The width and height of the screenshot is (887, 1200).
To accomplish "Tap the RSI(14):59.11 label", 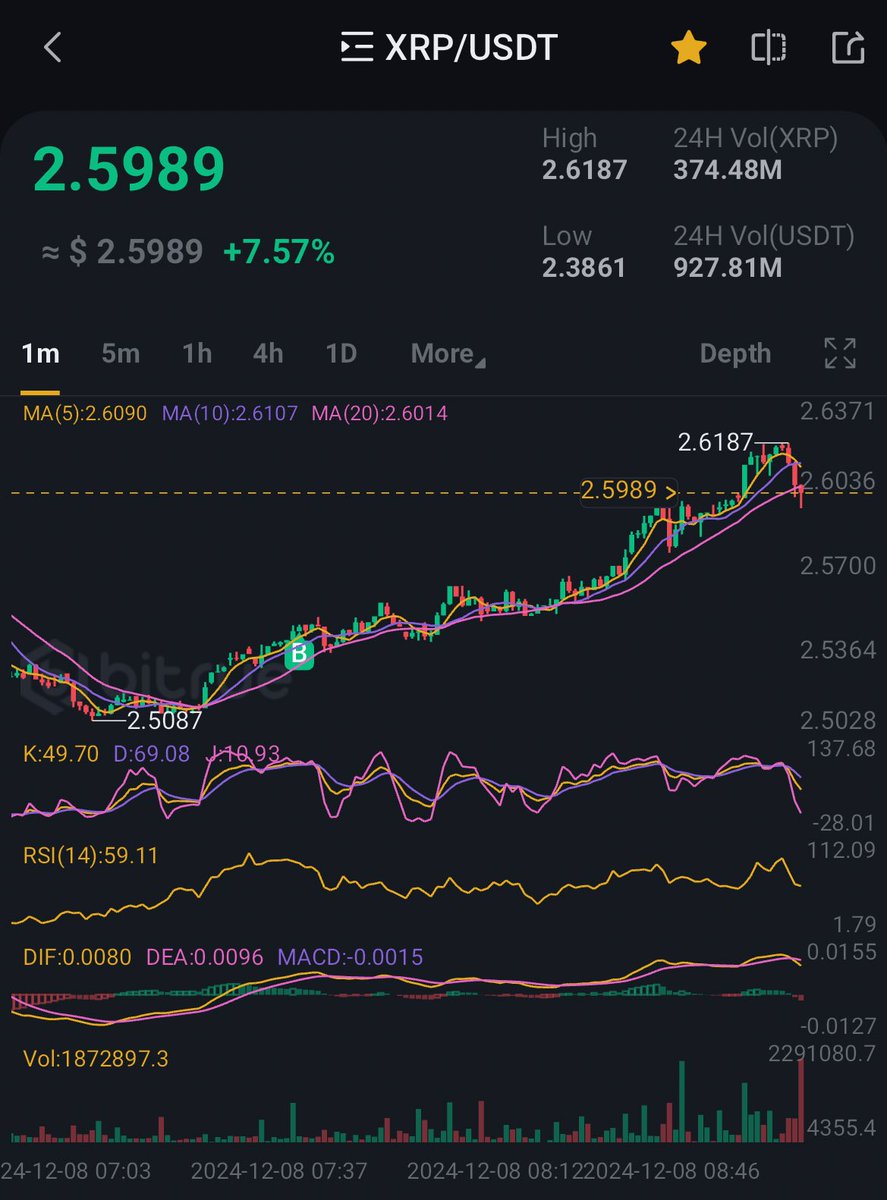I will click(90, 855).
